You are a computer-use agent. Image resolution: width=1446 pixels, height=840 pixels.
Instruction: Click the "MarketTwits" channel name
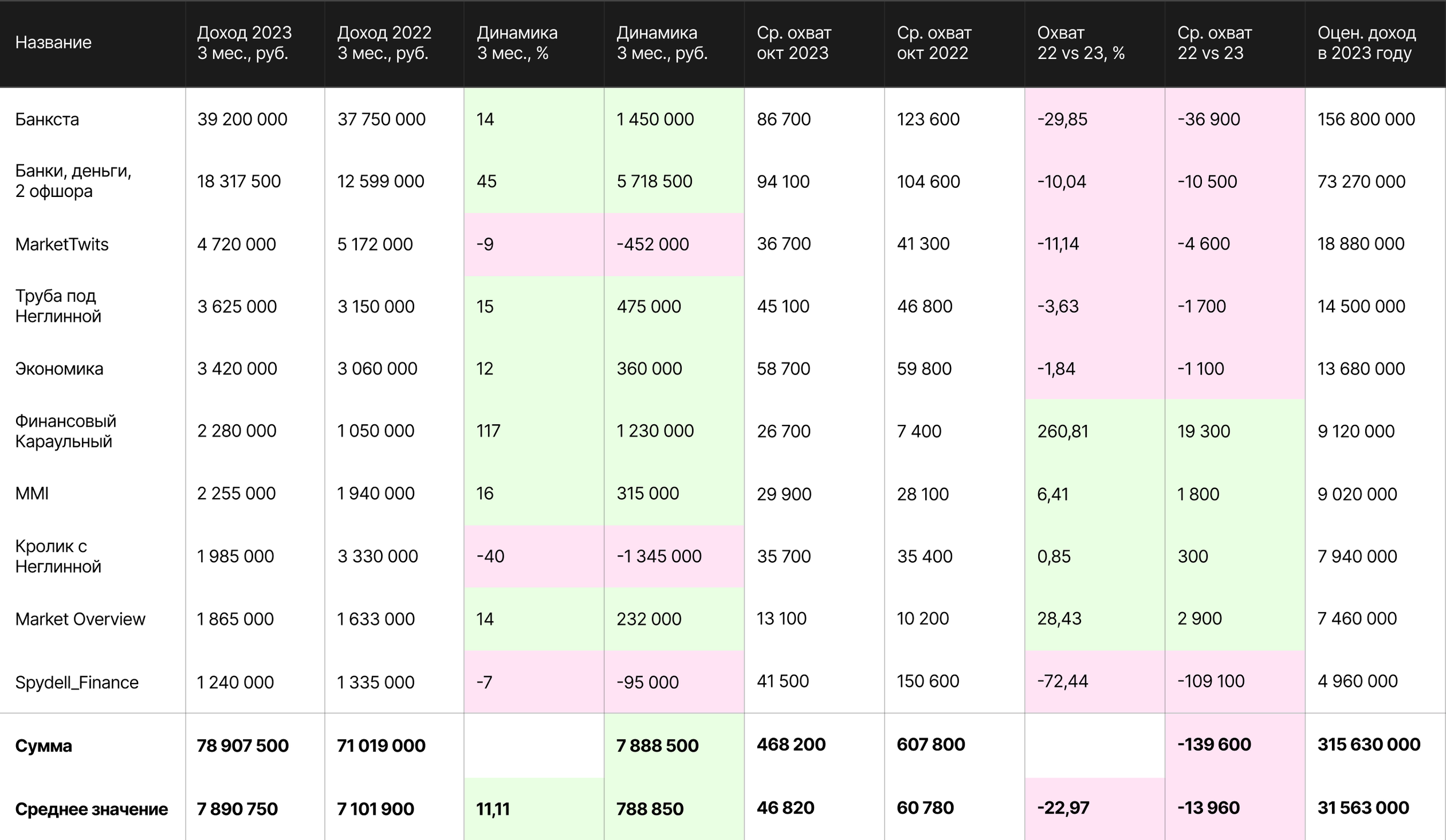62,244
